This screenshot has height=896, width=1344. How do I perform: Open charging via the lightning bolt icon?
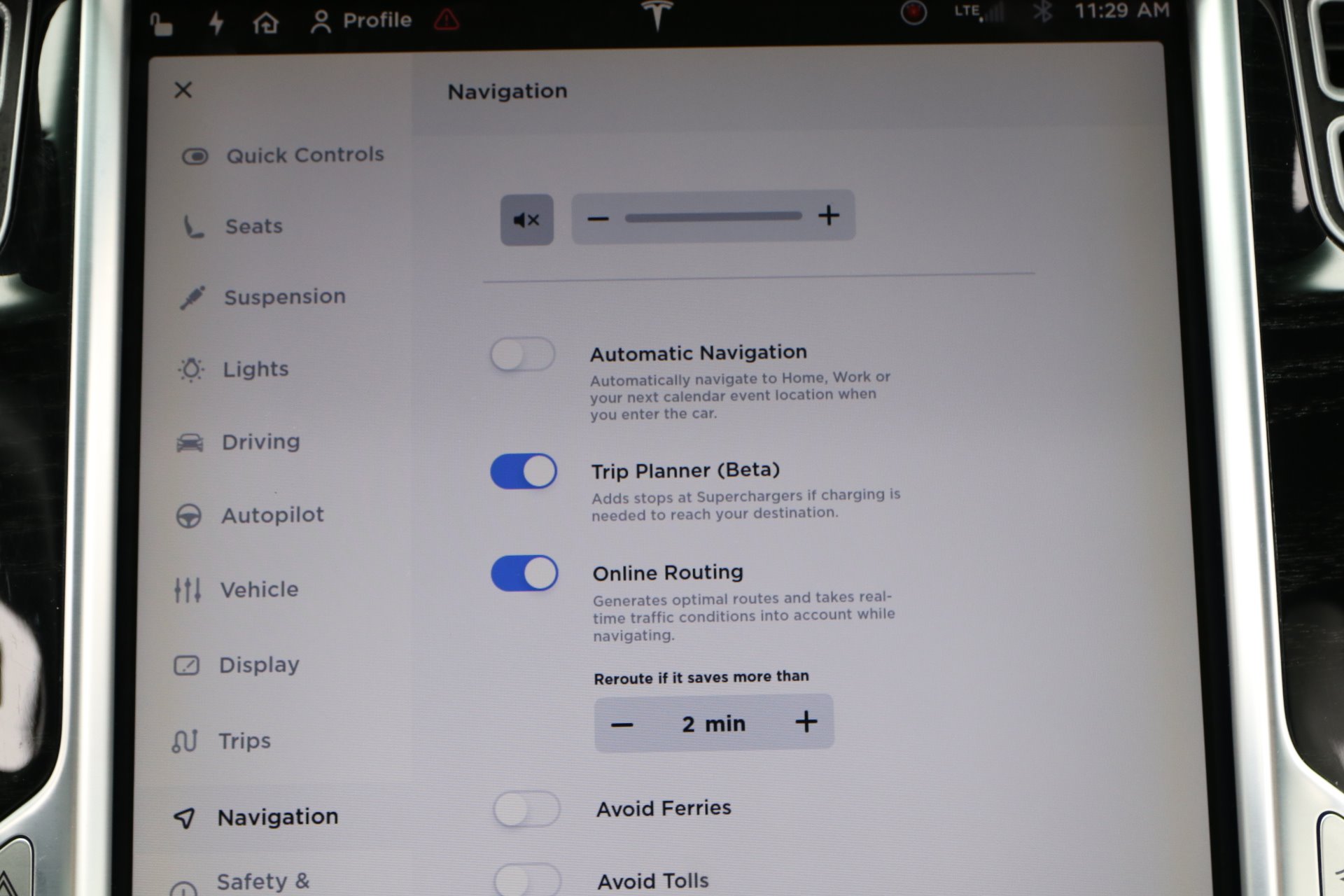click(x=216, y=22)
